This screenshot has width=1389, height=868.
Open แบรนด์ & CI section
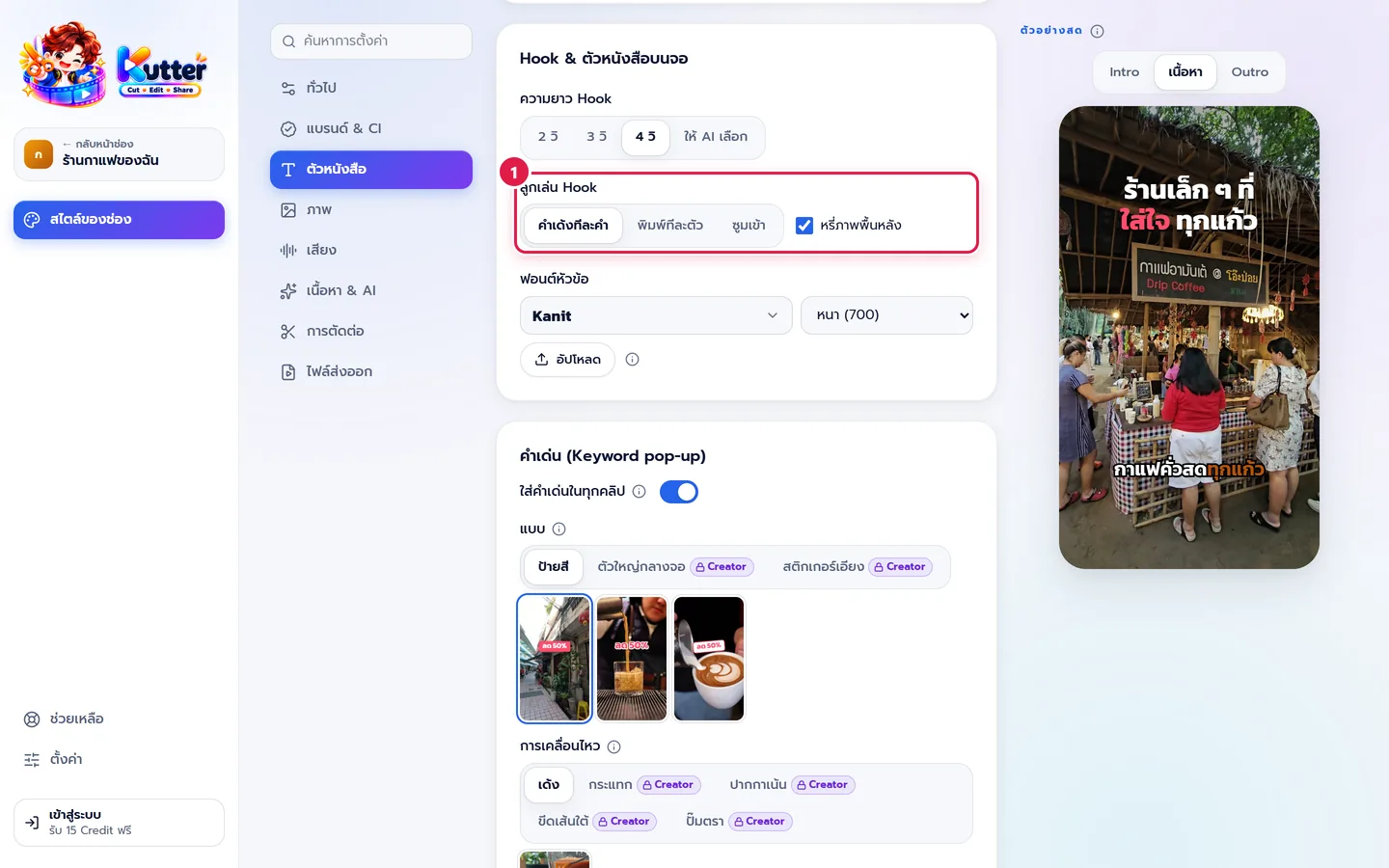coord(371,128)
